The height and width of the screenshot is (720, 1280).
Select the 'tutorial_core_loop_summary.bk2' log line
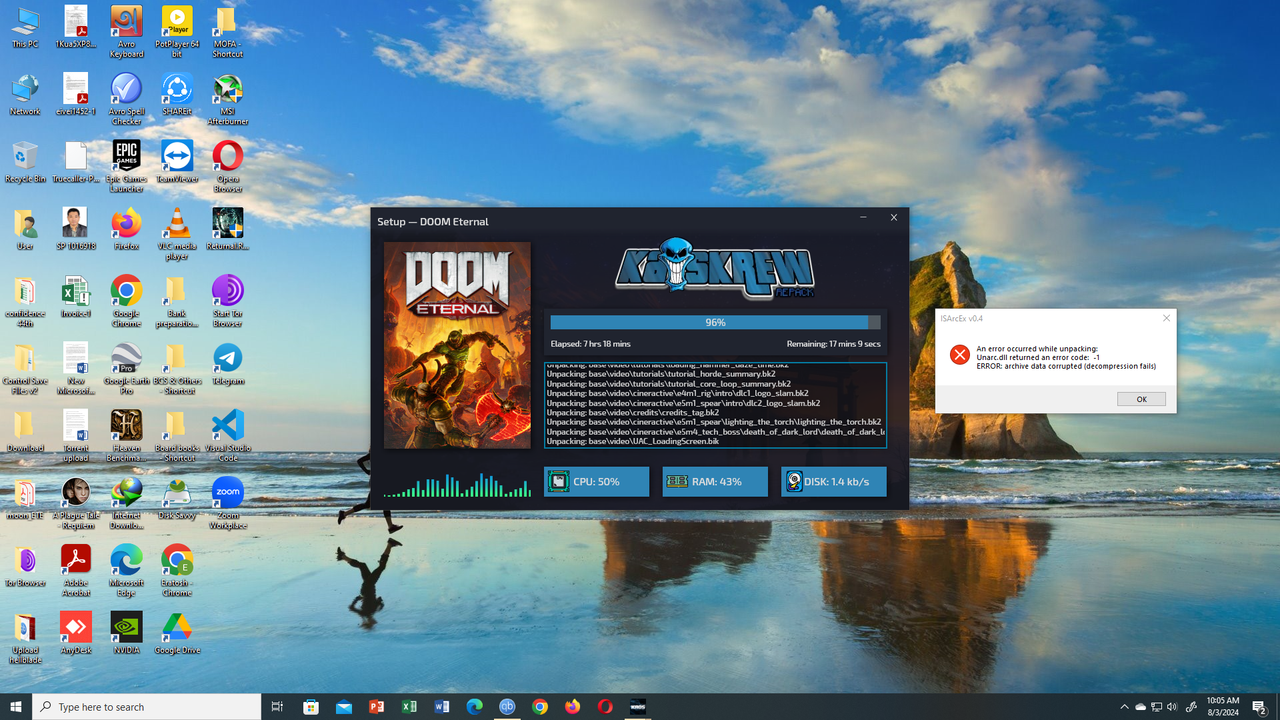coord(669,384)
